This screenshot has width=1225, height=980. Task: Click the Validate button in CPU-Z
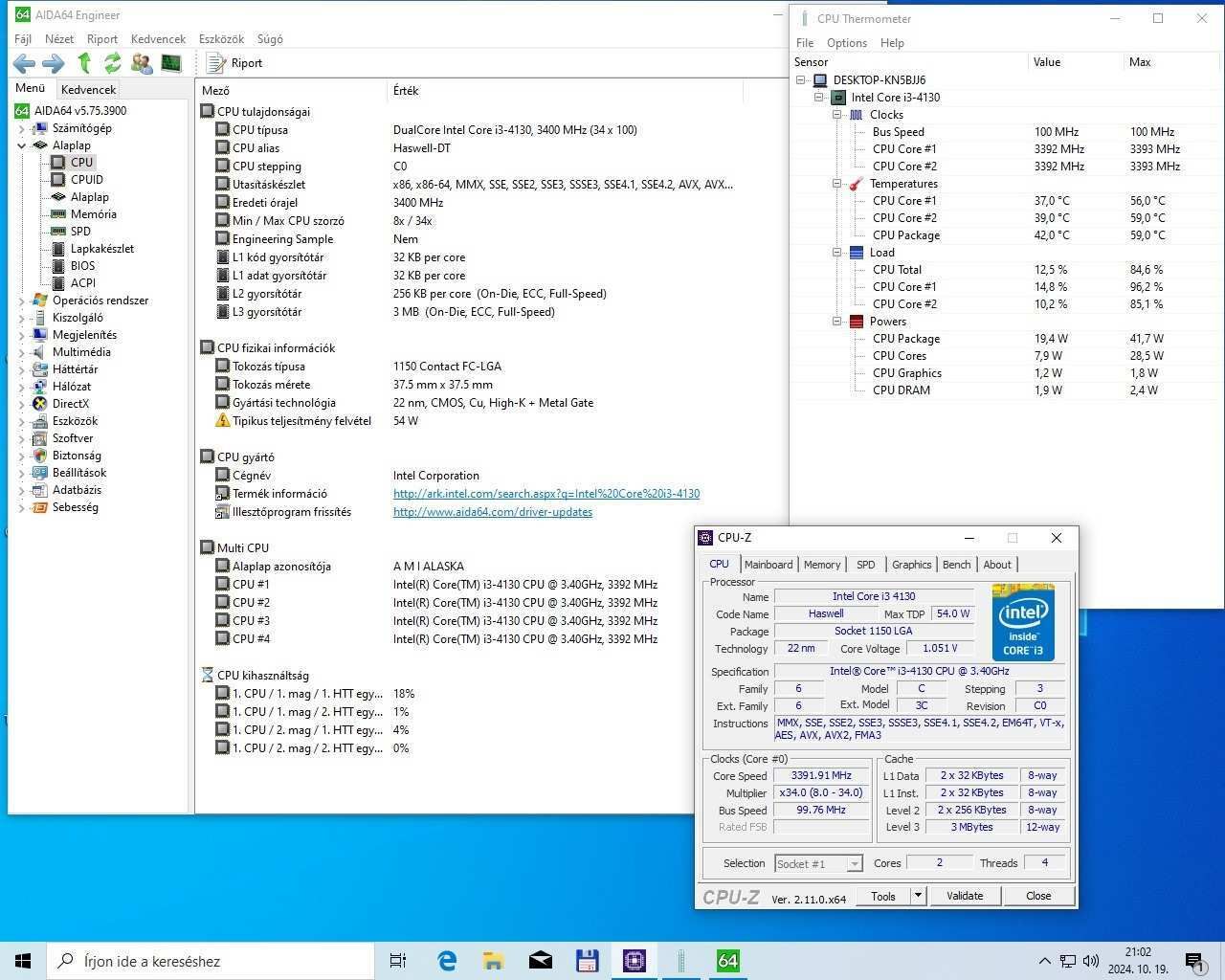965,896
